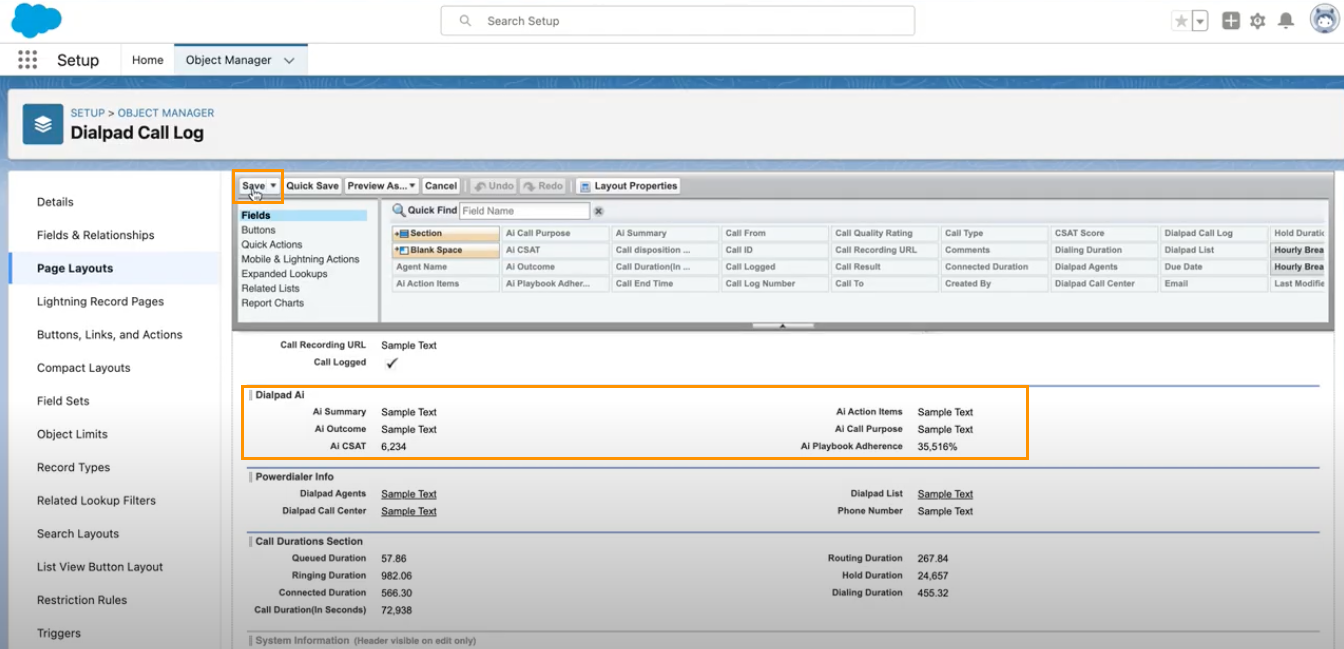Image resolution: width=1344 pixels, height=649 pixels.
Task: Click the Section palette element
Action: 446,233
